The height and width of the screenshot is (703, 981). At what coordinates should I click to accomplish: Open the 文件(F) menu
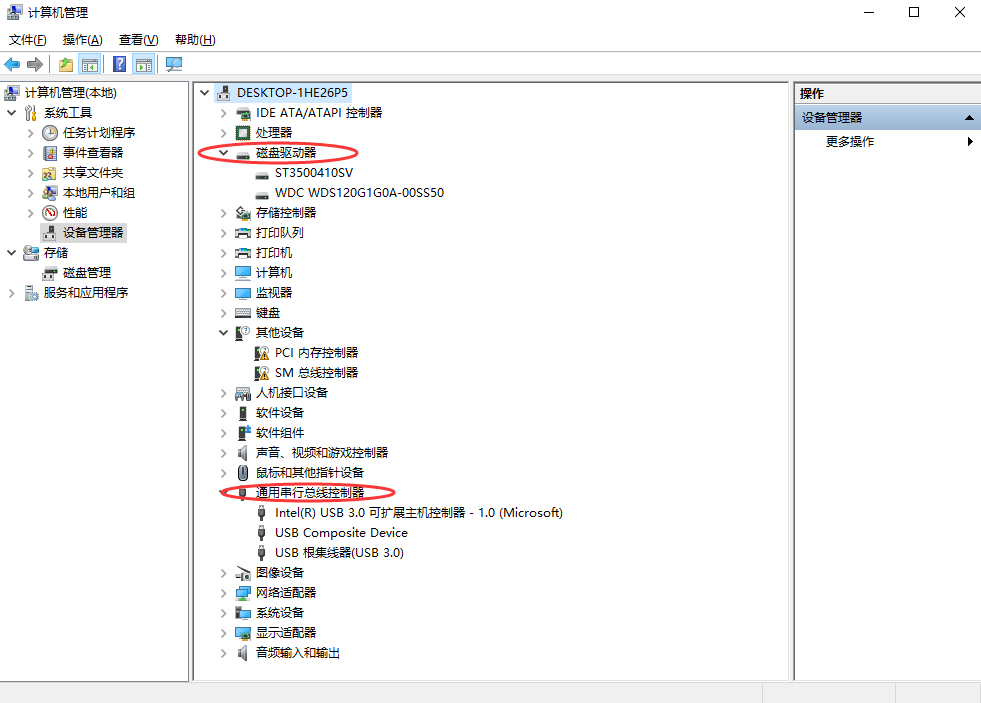point(28,40)
